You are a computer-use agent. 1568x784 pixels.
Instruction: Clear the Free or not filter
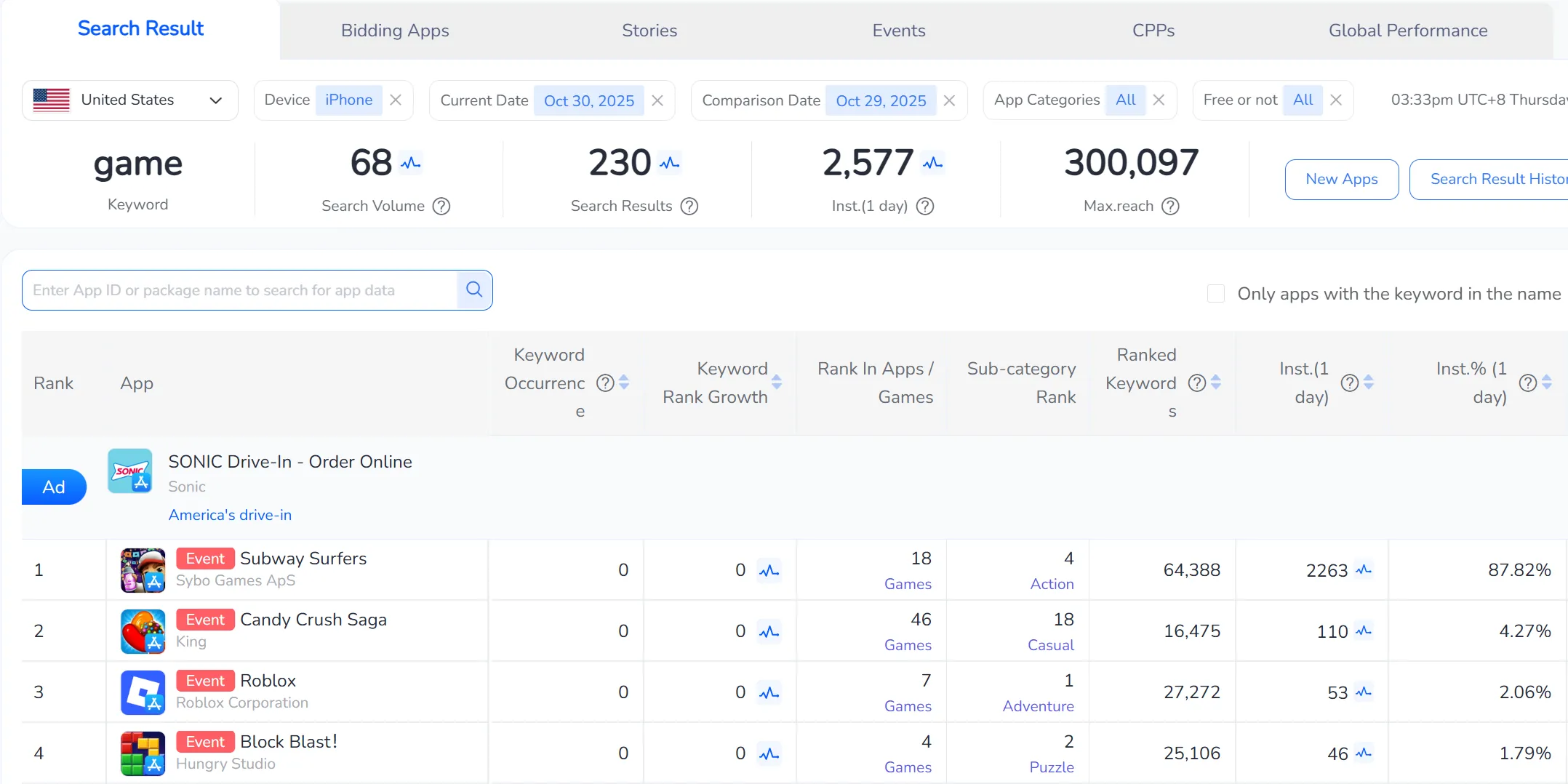1336,100
